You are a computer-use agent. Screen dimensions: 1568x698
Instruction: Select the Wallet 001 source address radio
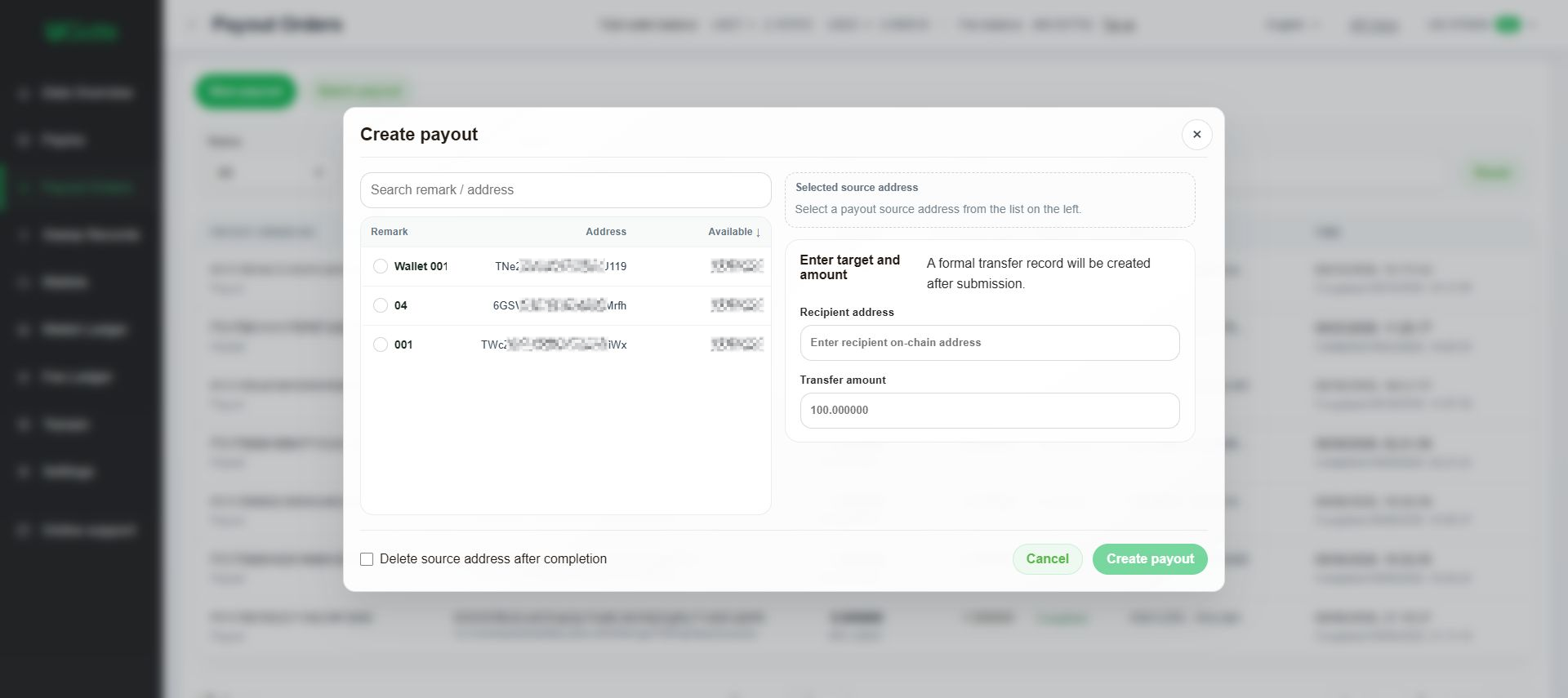pyautogui.click(x=381, y=266)
